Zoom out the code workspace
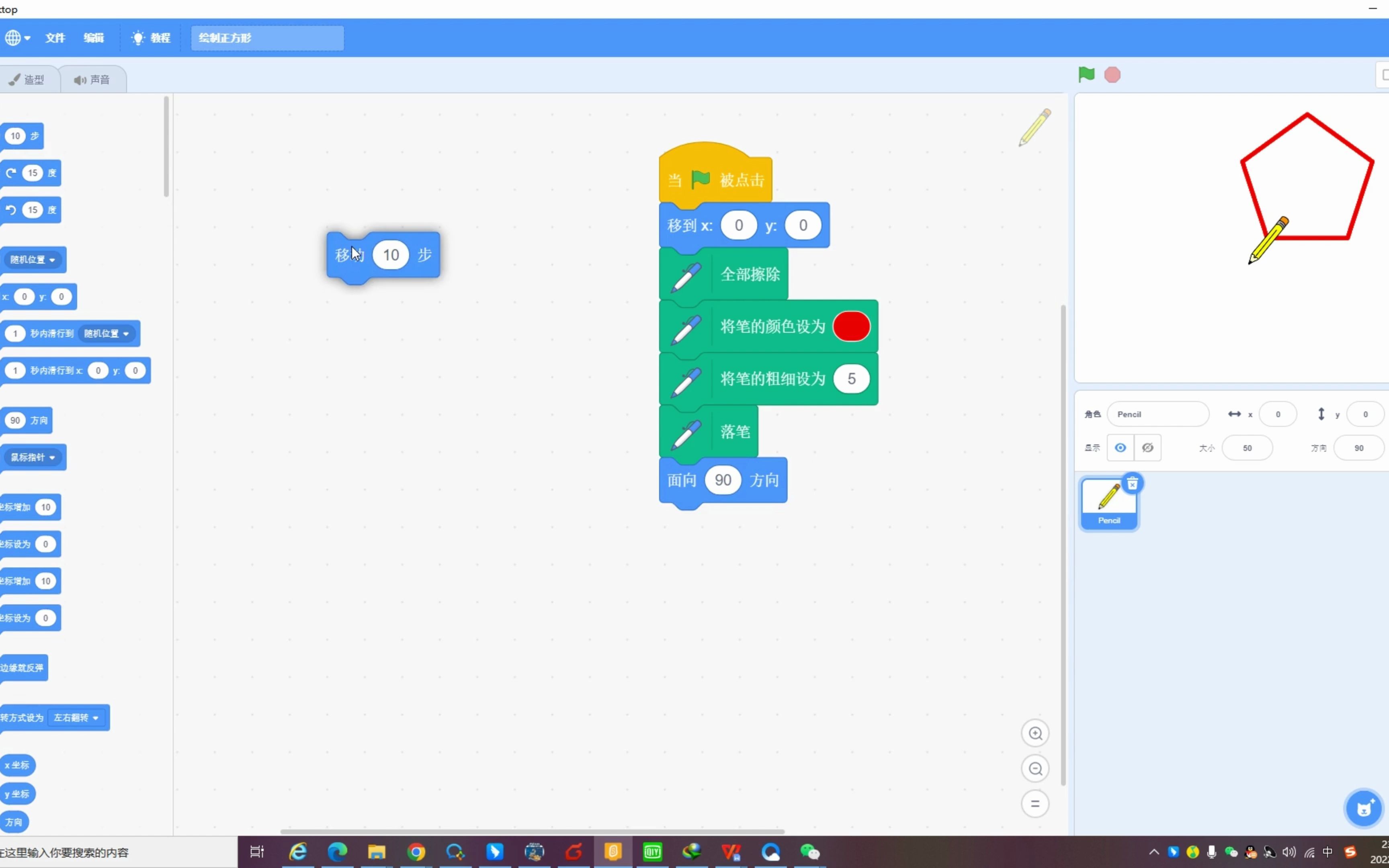This screenshot has height=868, width=1389. 1035,768
